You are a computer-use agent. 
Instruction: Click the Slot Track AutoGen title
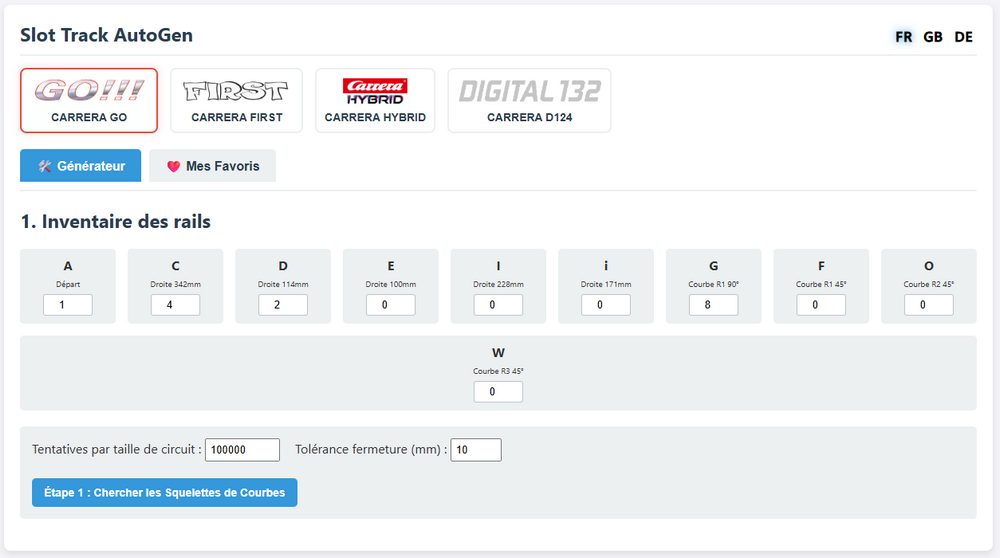[x=107, y=35]
